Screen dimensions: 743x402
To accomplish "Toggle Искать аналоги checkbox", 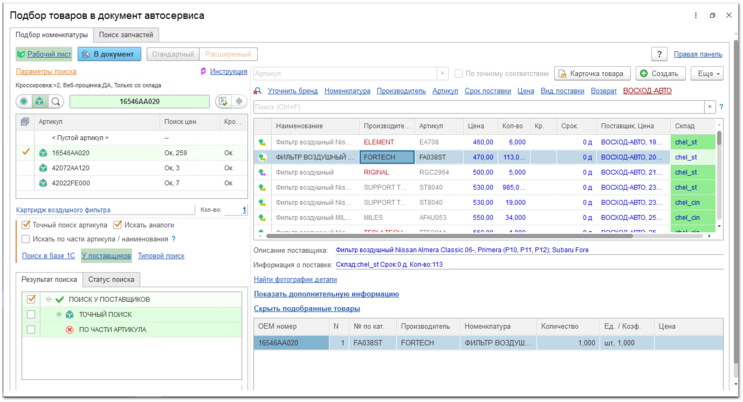I will 118,225.
